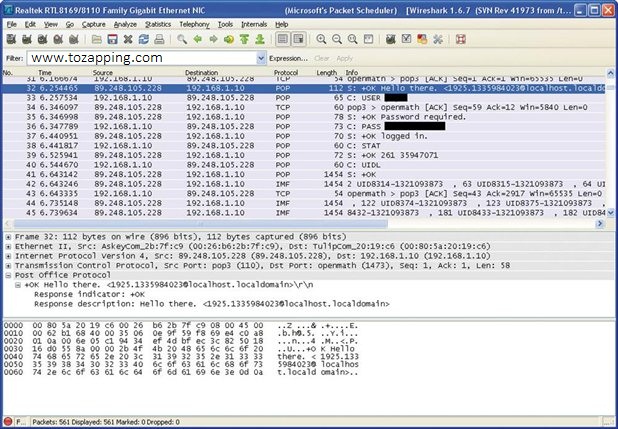Save capture file floppy icon
The width and height of the screenshot is (618, 429).
112,39
